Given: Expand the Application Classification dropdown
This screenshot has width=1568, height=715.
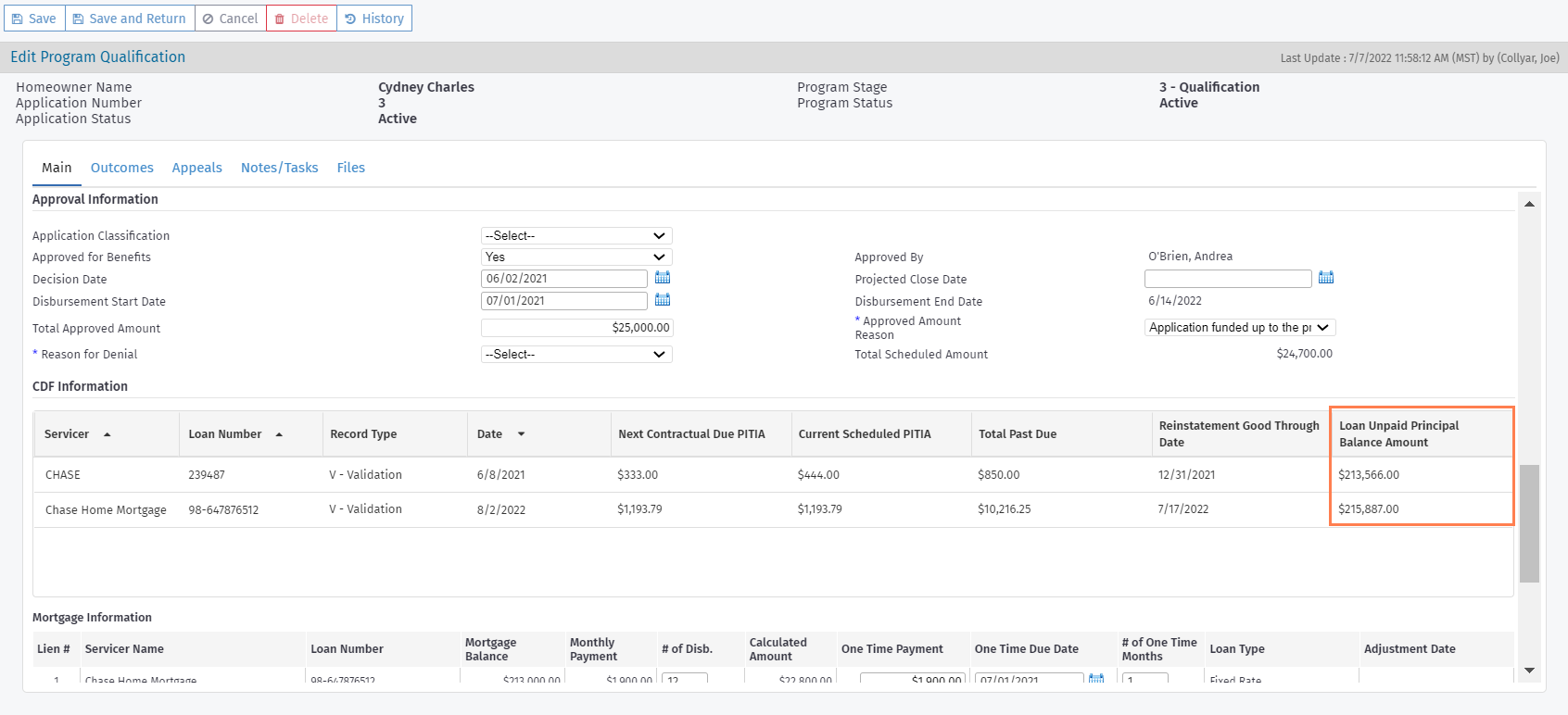Looking at the screenshot, I should click(x=576, y=236).
